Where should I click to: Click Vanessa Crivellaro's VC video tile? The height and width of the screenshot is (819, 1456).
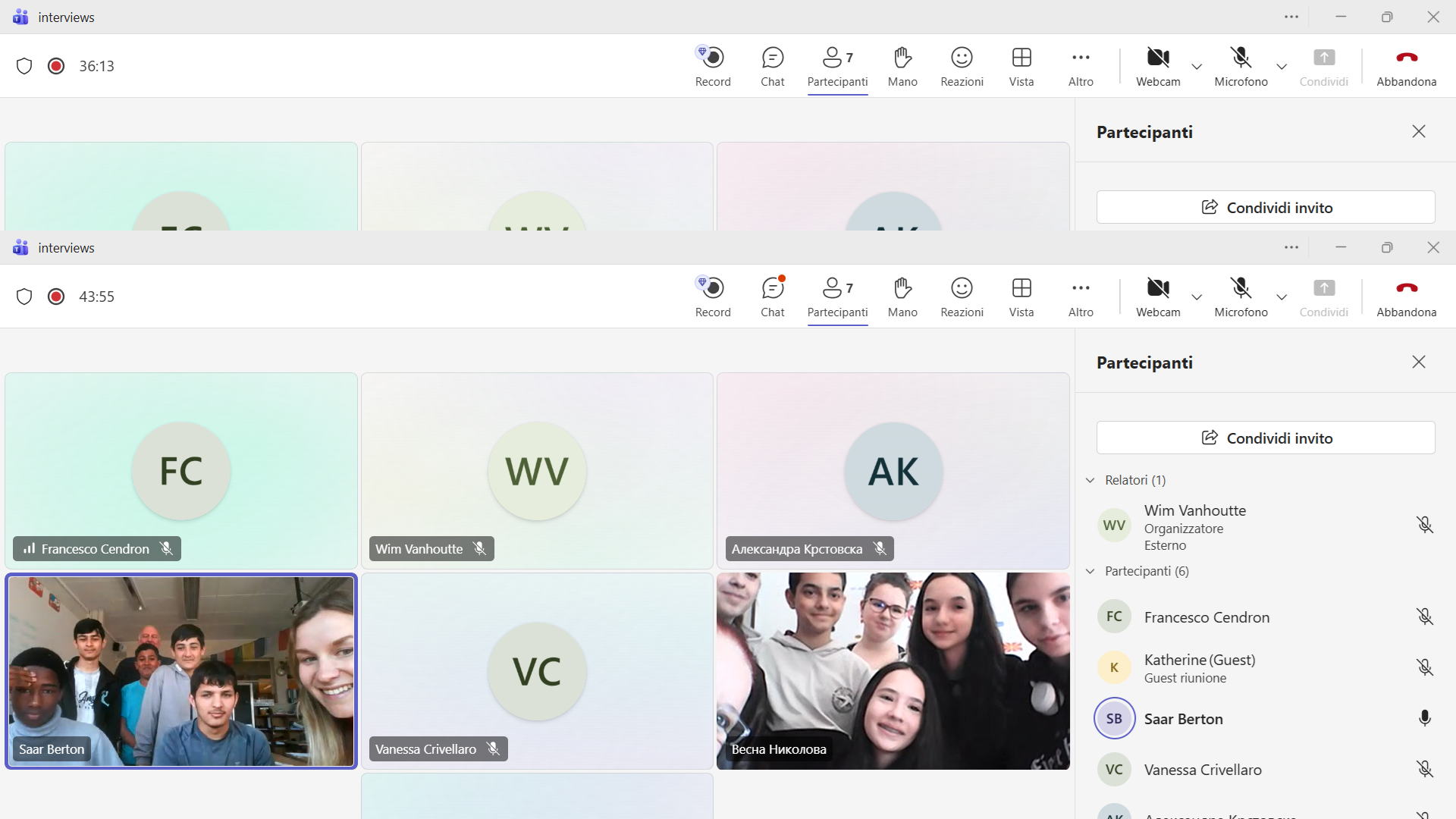(537, 671)
